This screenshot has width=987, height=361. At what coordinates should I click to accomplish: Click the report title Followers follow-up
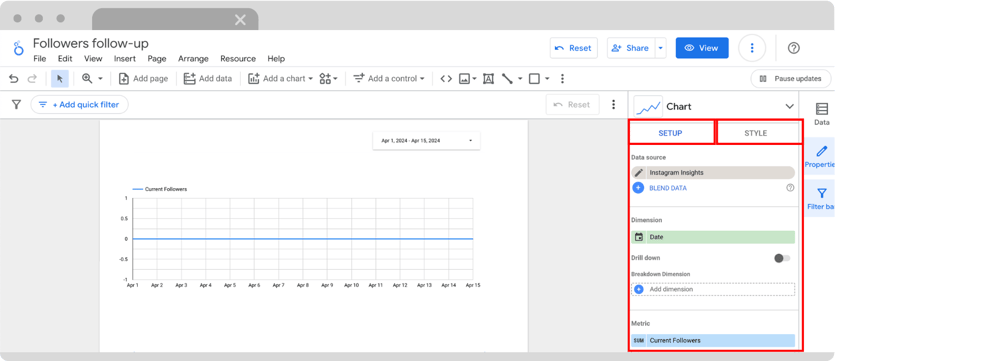[91, 43]
